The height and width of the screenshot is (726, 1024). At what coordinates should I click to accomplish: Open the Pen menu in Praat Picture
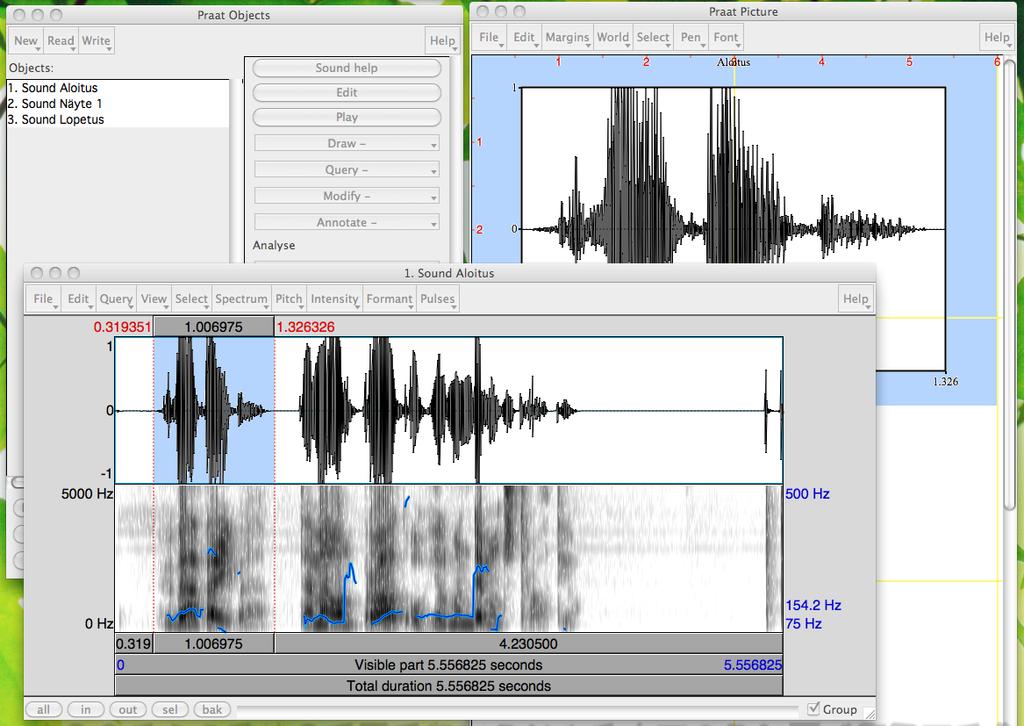coord(690,37)
